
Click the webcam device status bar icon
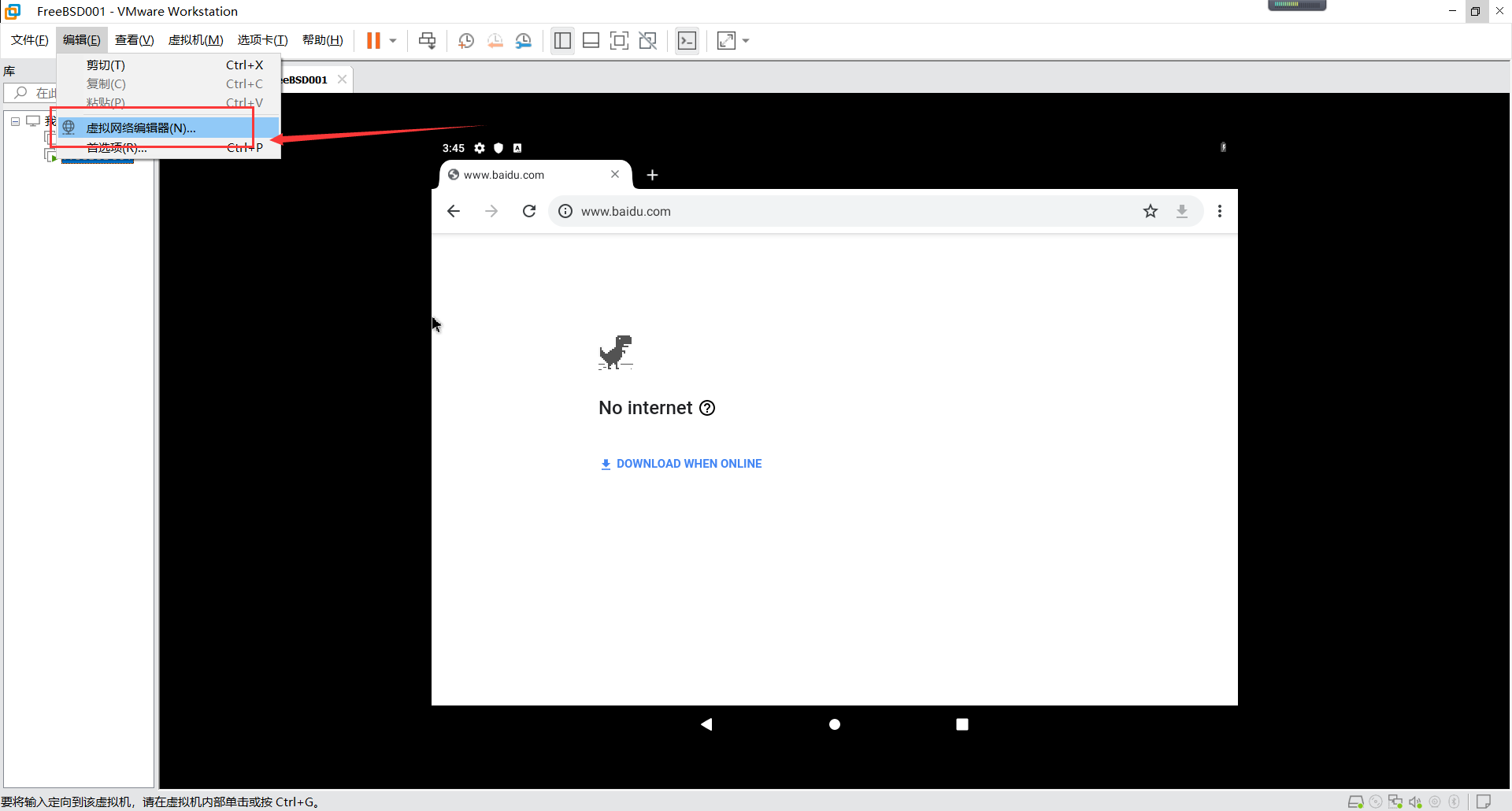tap(1435, 802)
